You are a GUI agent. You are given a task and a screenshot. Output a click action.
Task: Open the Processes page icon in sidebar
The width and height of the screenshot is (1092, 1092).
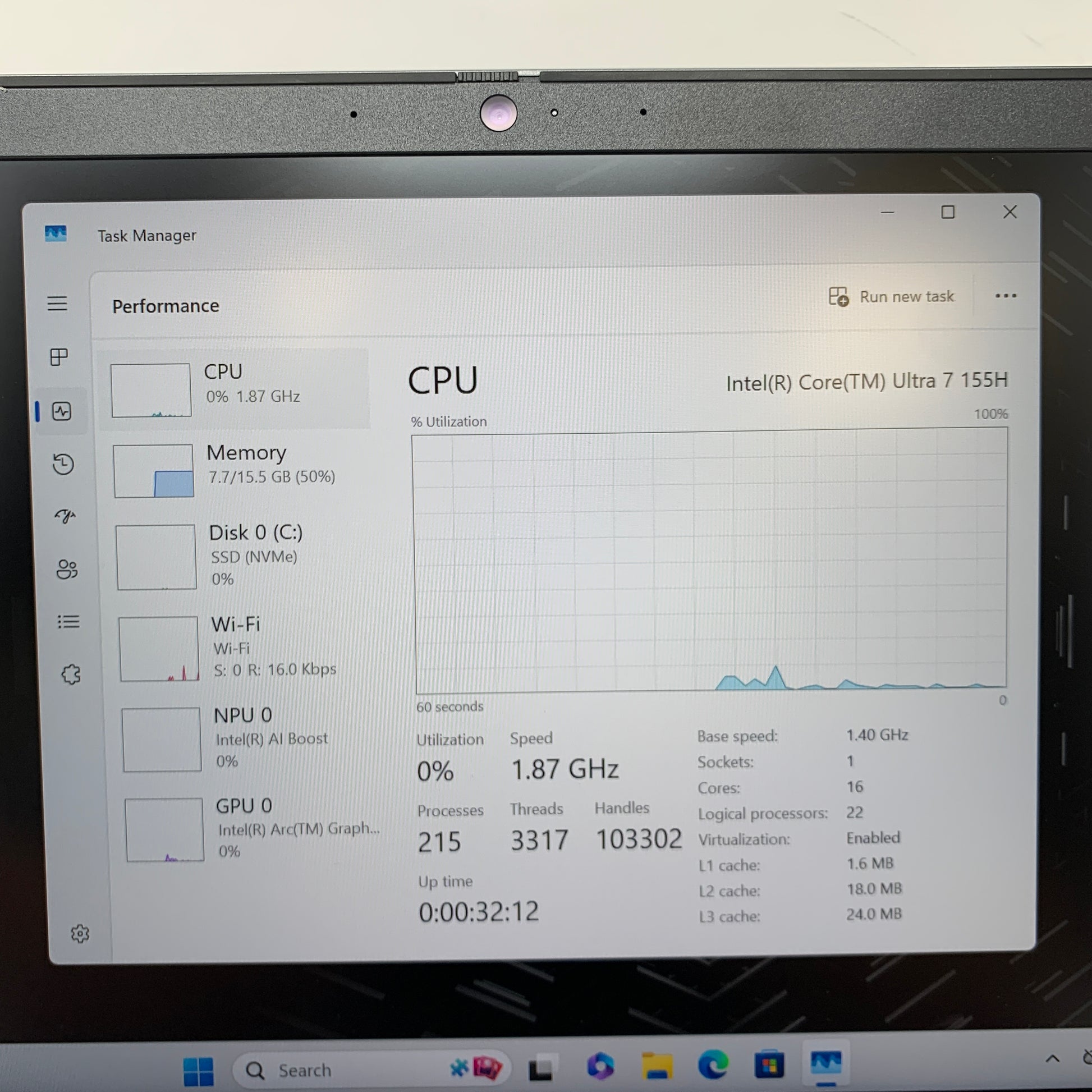[59, 357]
